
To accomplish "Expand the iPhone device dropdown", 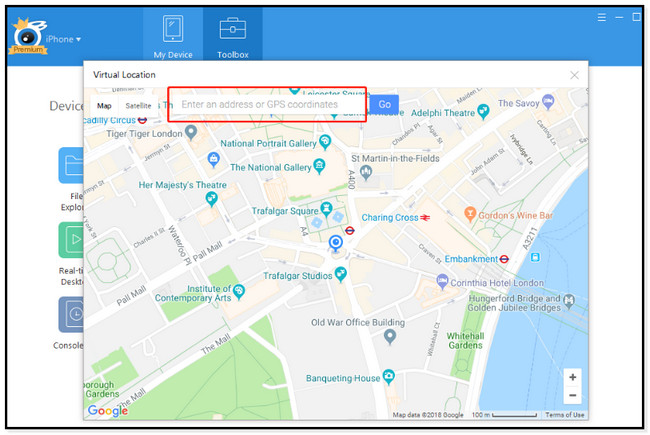I will tap(63, 39).
